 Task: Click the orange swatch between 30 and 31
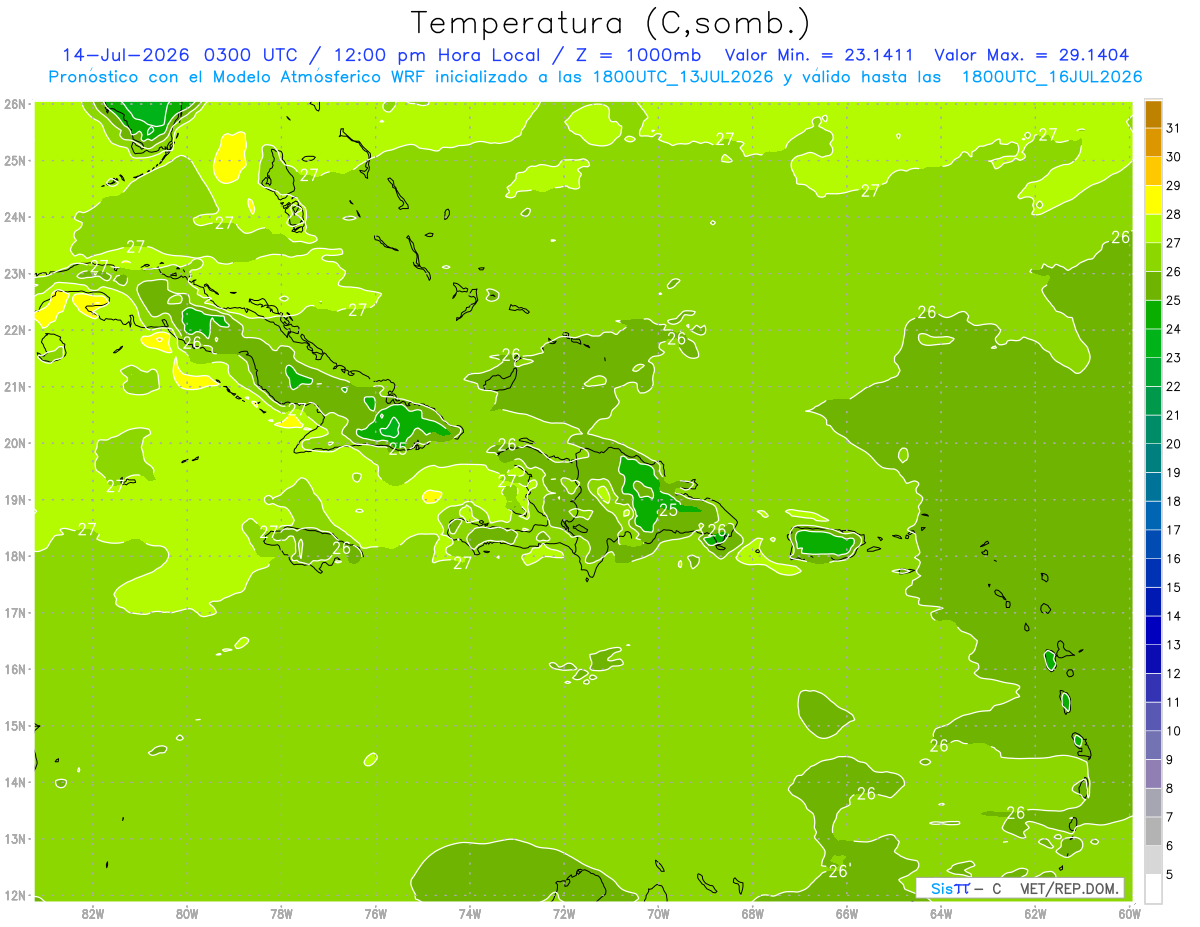(1153, 142)
